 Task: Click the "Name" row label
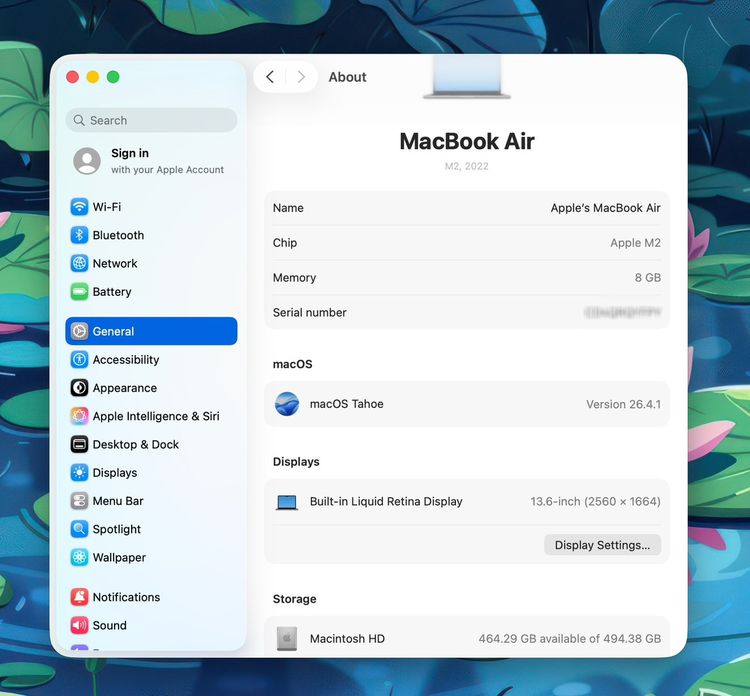pos(288,208)
